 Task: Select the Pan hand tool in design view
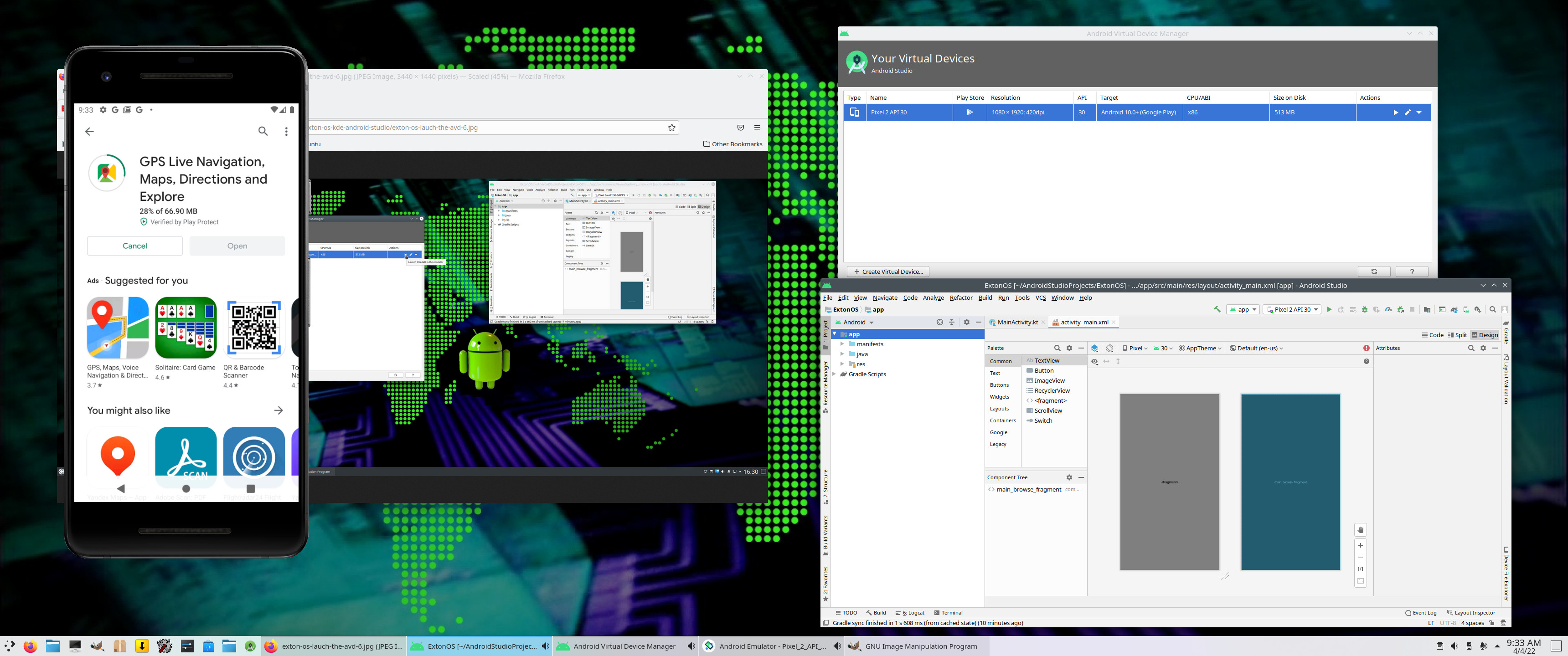[1361, 530]
